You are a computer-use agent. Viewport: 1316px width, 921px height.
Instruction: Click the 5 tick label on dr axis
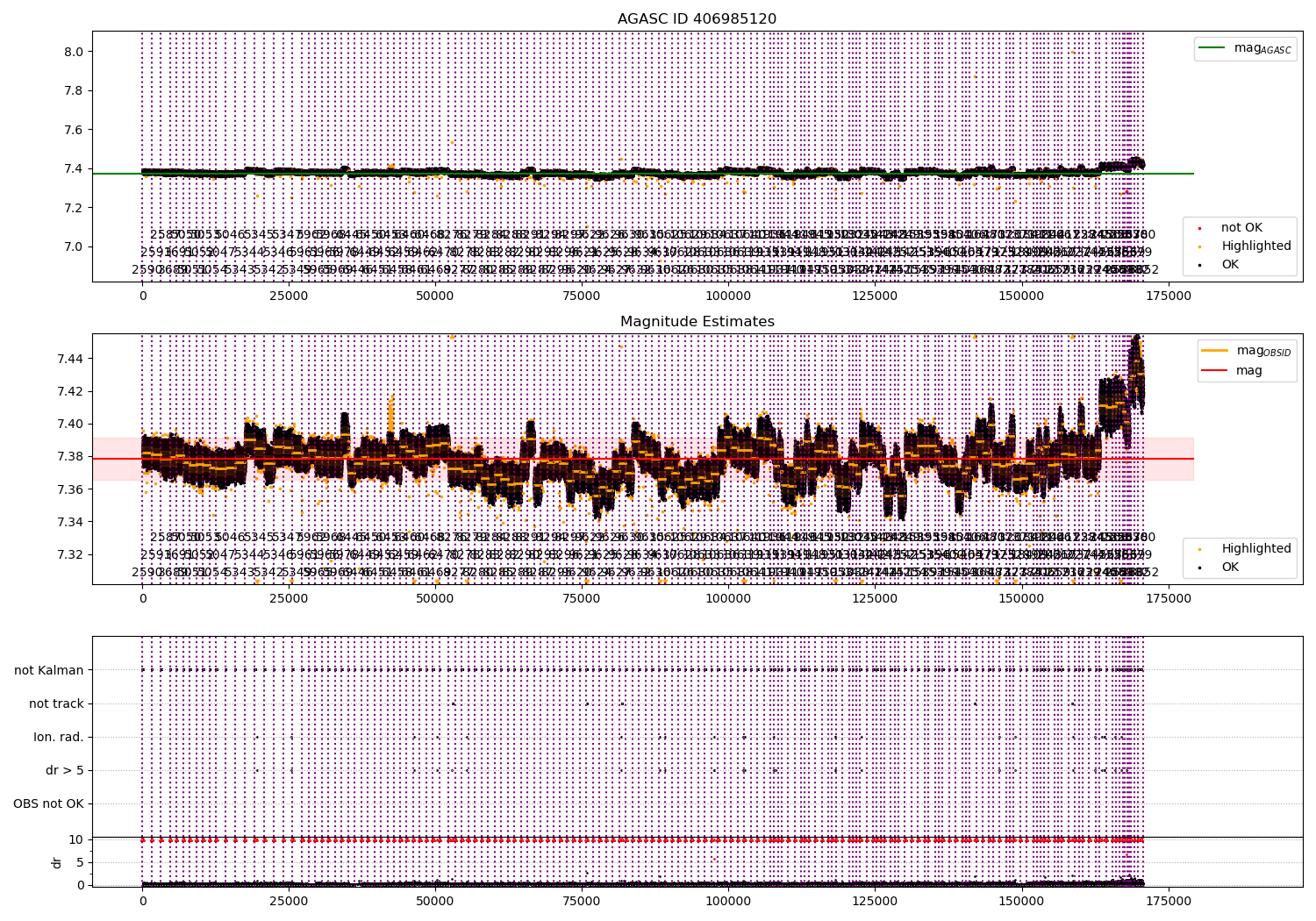pos(80,862)
